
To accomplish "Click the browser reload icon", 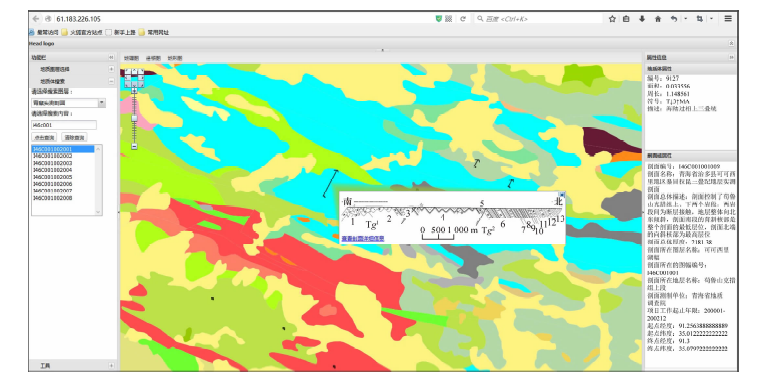I will (x=463, y=19).
